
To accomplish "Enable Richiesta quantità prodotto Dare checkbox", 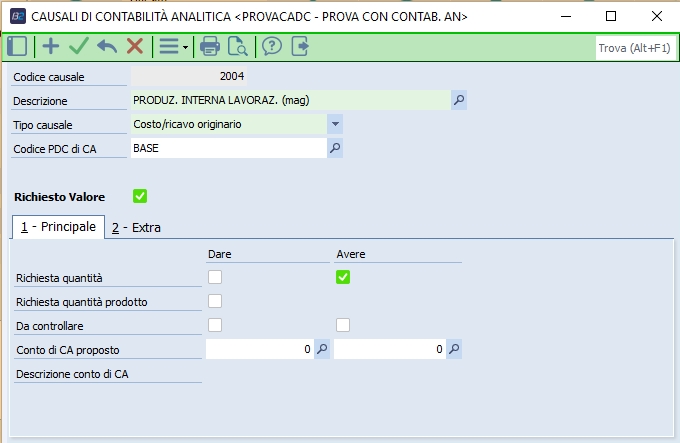I will point(215,301).
